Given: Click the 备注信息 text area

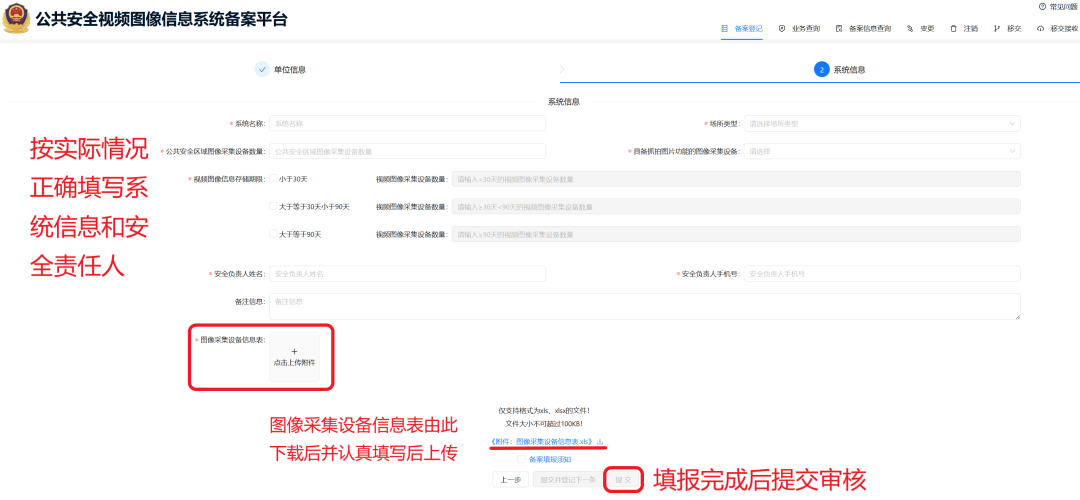Looking at the screenshot, I should [645, 306].
